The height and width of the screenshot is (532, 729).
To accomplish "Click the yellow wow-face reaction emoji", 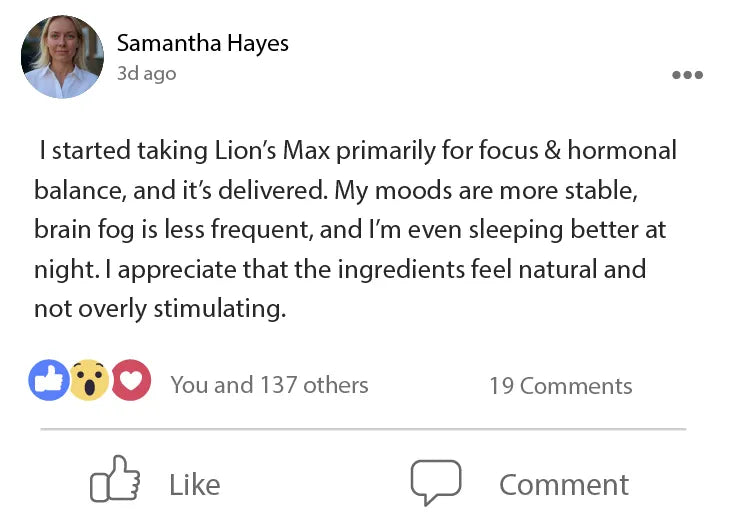I will click(x=89, y=381).
